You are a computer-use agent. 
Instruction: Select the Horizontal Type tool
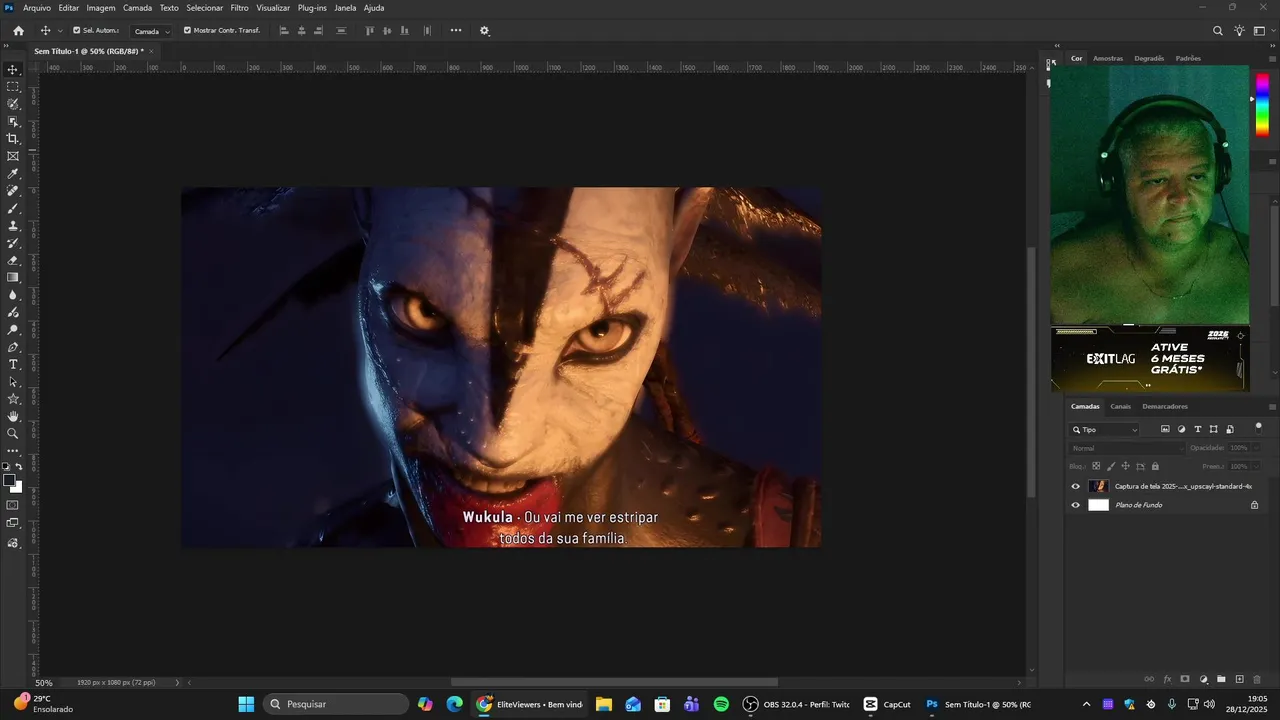[13, 364]
